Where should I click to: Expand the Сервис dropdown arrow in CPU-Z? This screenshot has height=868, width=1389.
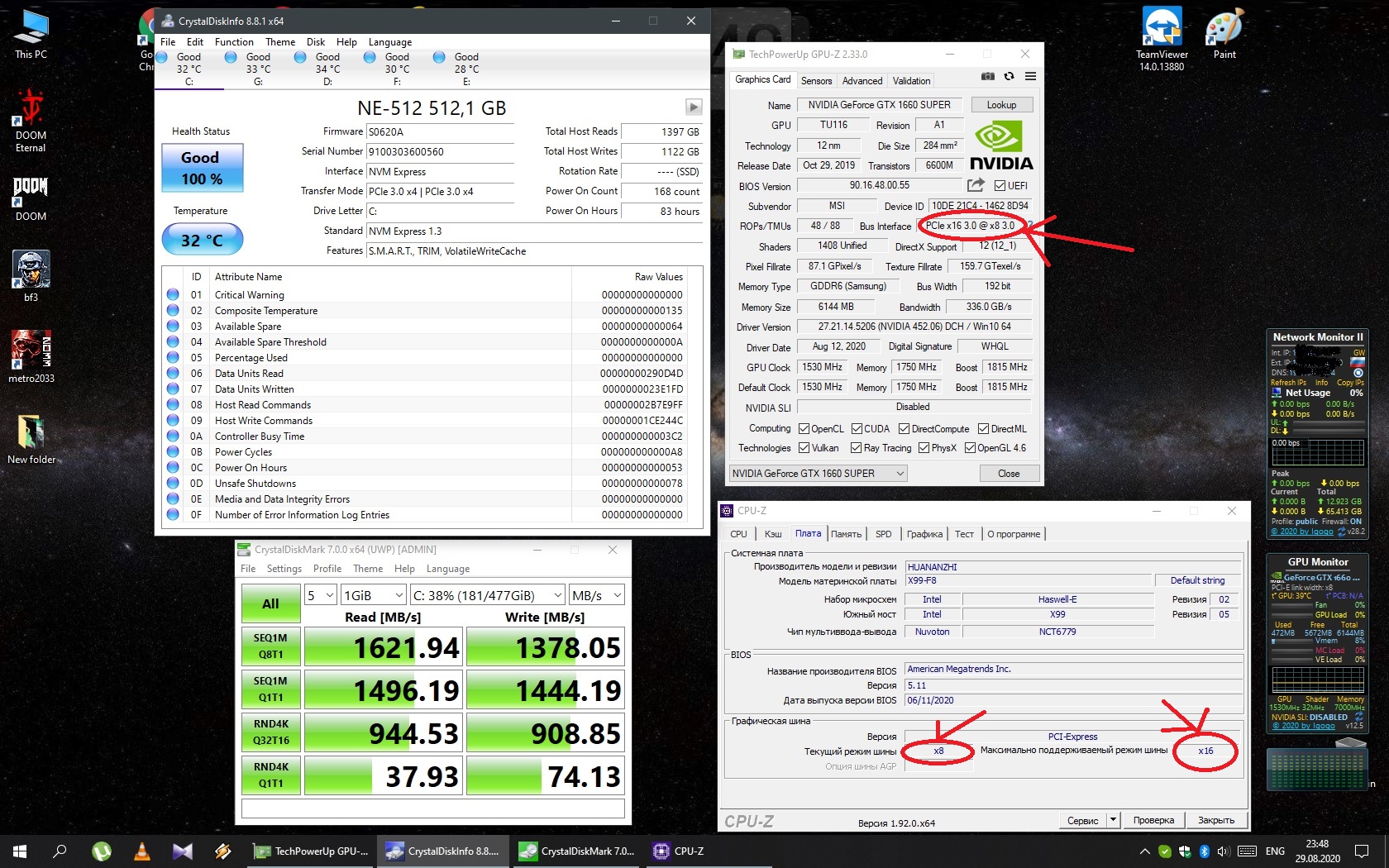click(x=1113, y=820)
